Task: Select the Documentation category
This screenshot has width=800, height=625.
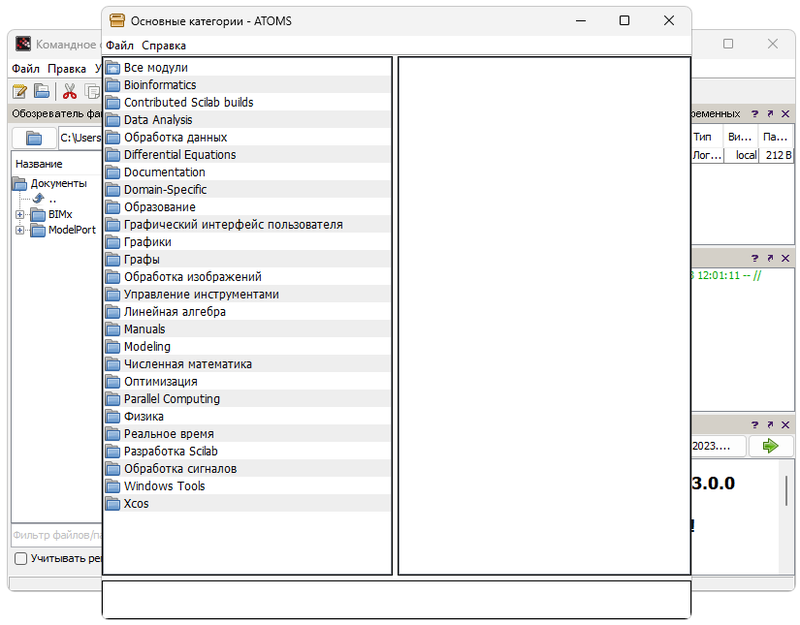Action: (247, 172)
